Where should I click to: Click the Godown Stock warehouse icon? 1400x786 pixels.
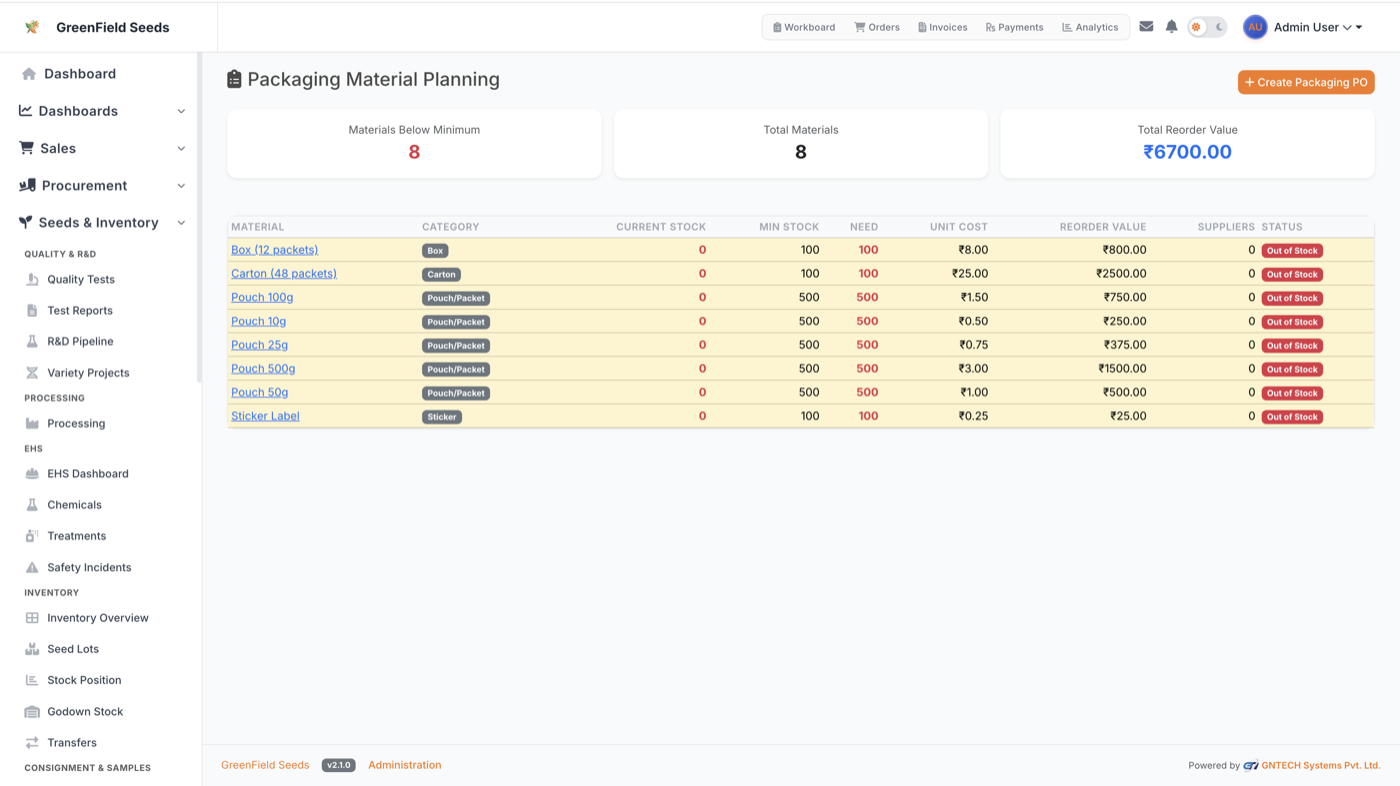(x=32, y=712)
